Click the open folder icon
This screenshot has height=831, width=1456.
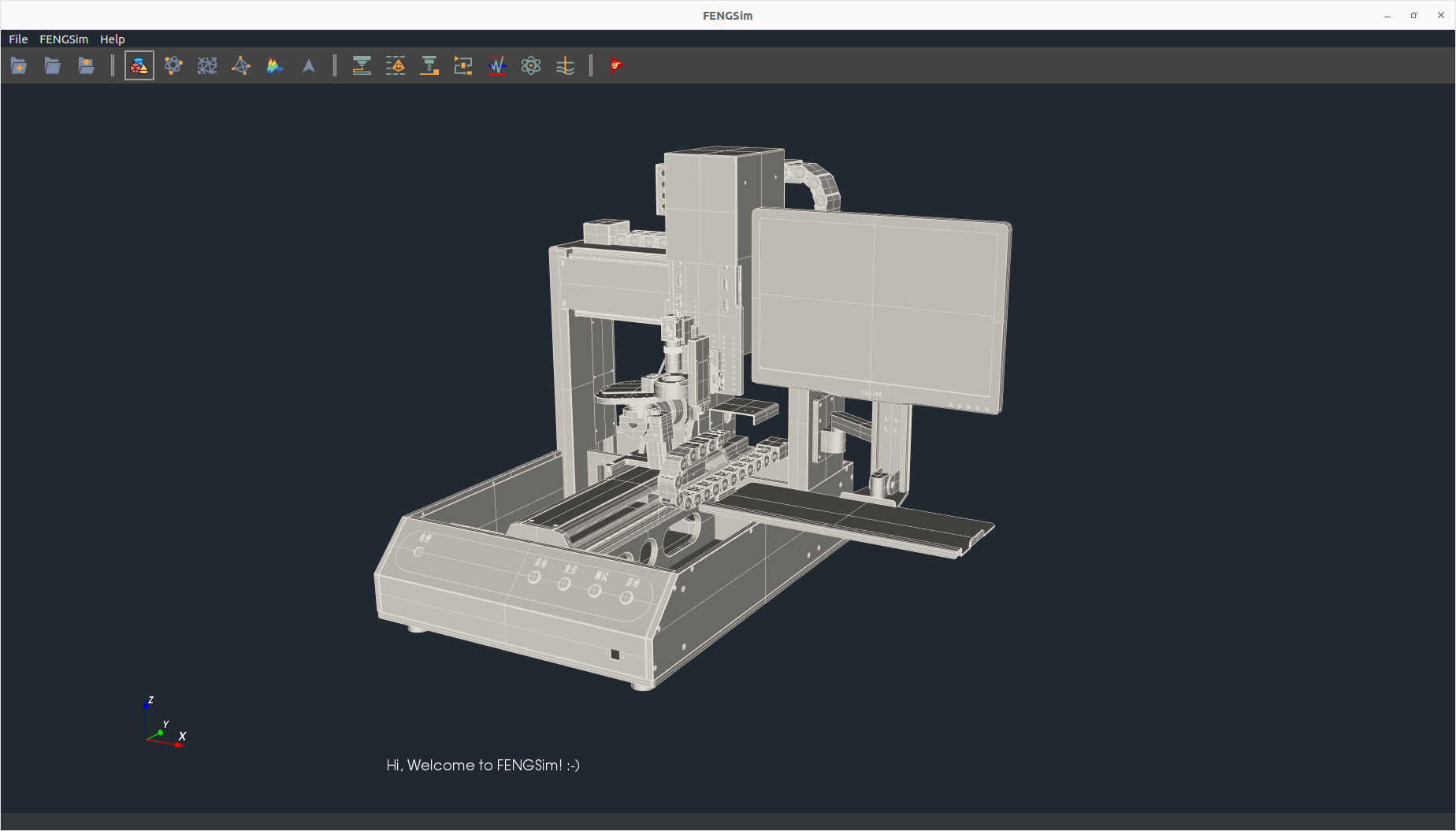(x=53, y=66)
